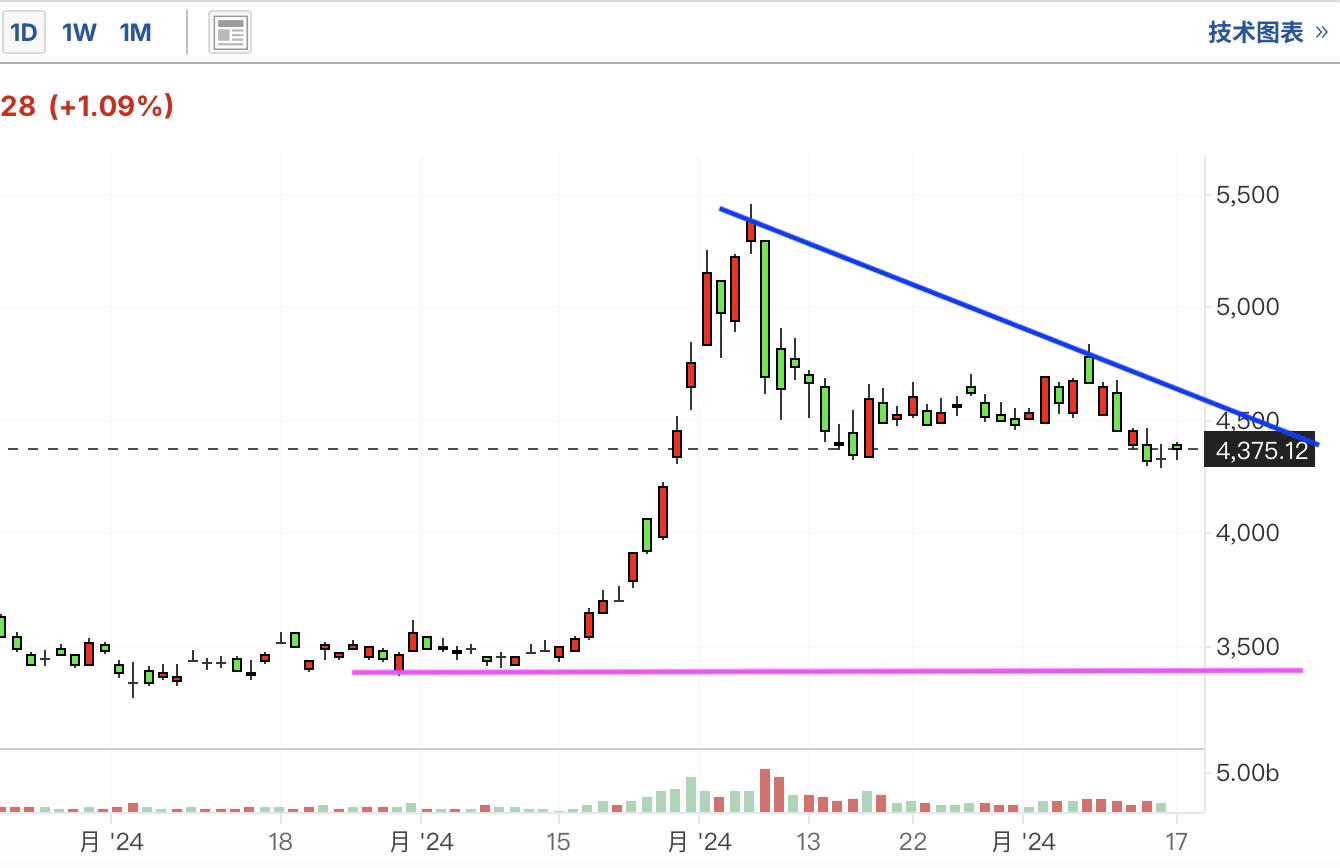The height and width of the screenshot is (868, 1340).
Task: Click the date label 13 on time axis
Action: [x=808, y=842]
